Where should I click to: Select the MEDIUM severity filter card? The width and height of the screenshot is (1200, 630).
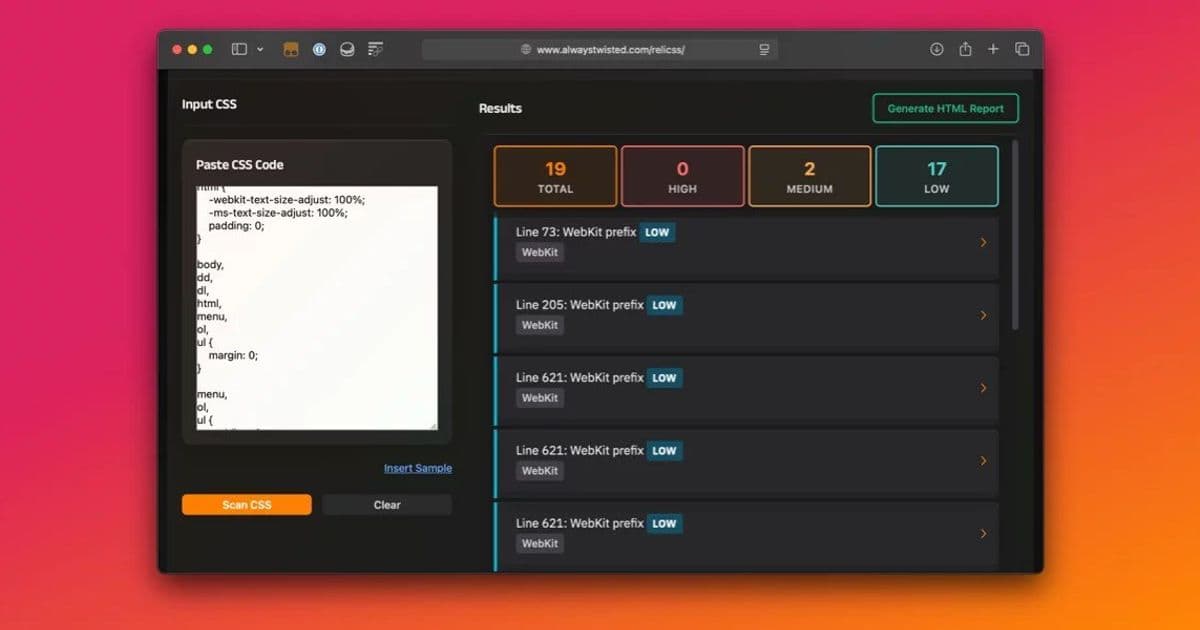809,176
